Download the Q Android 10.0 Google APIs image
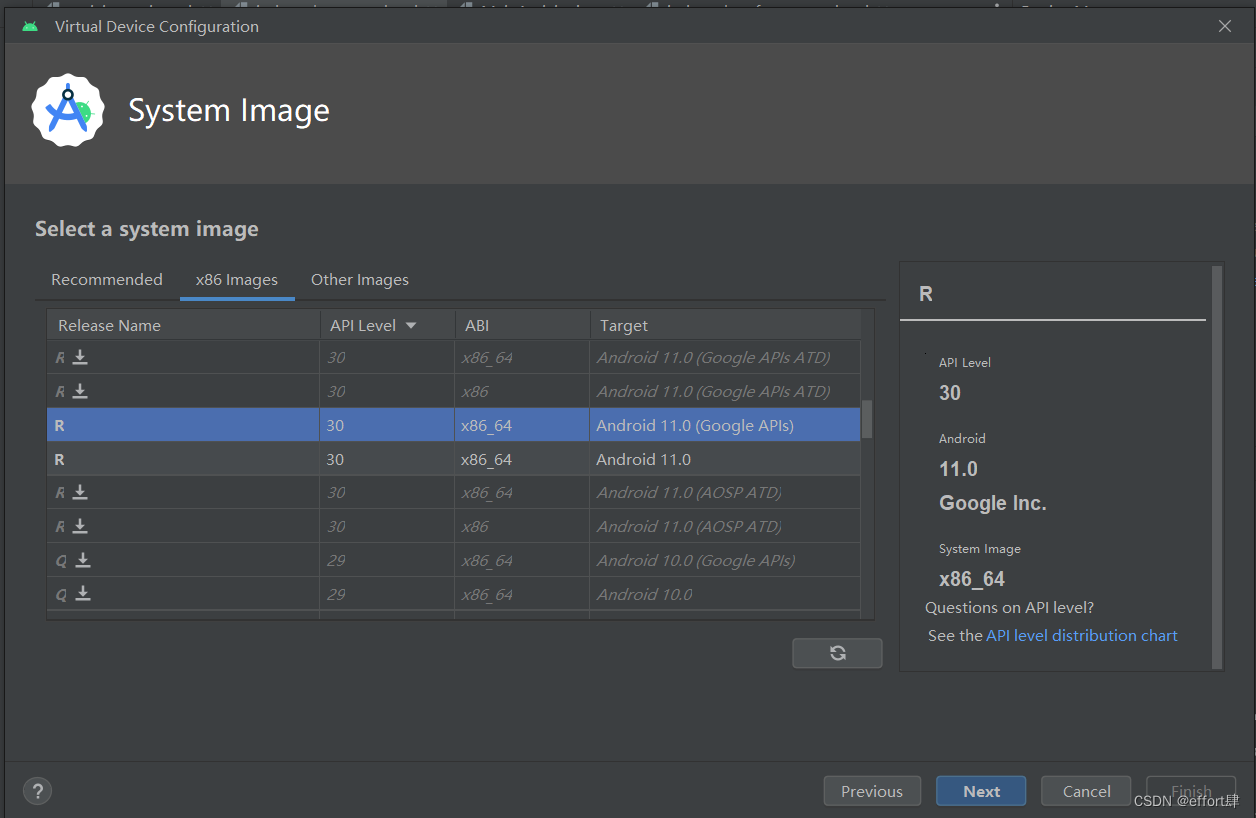 [x=83, y=560]
